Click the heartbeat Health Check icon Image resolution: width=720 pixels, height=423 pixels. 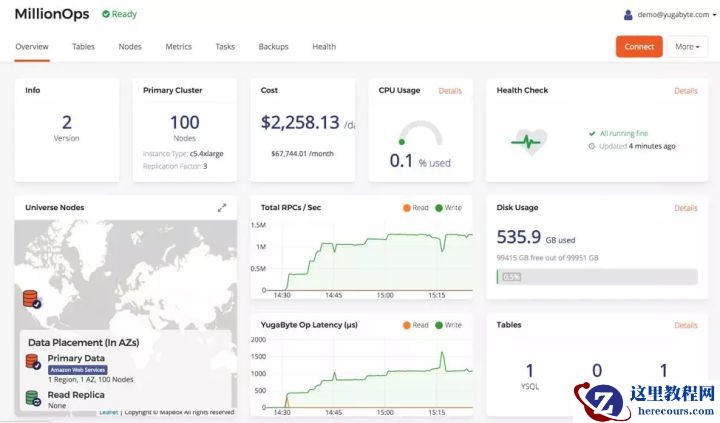tap(527, 141)
